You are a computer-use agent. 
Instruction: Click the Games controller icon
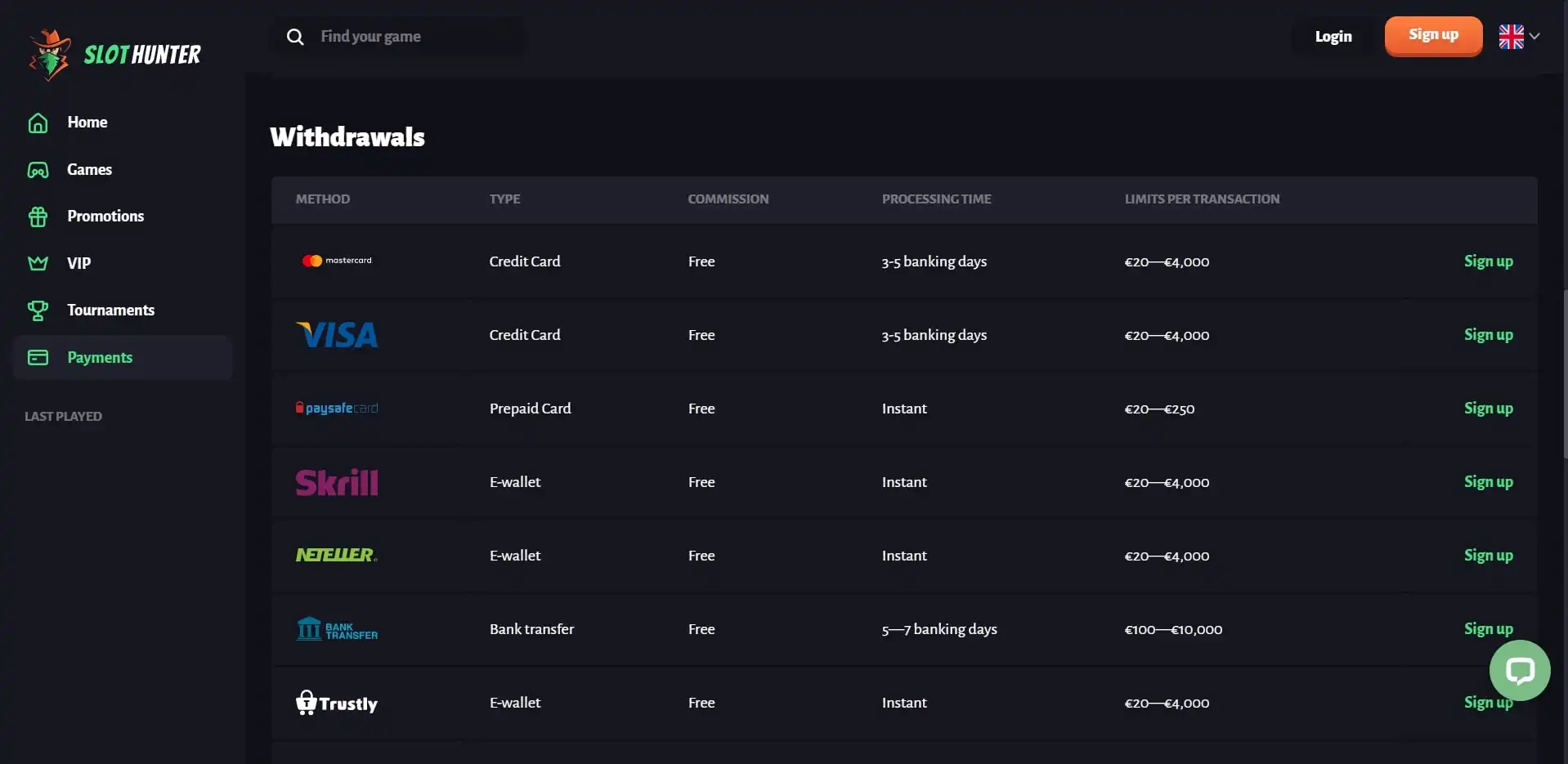coord(38,170)
